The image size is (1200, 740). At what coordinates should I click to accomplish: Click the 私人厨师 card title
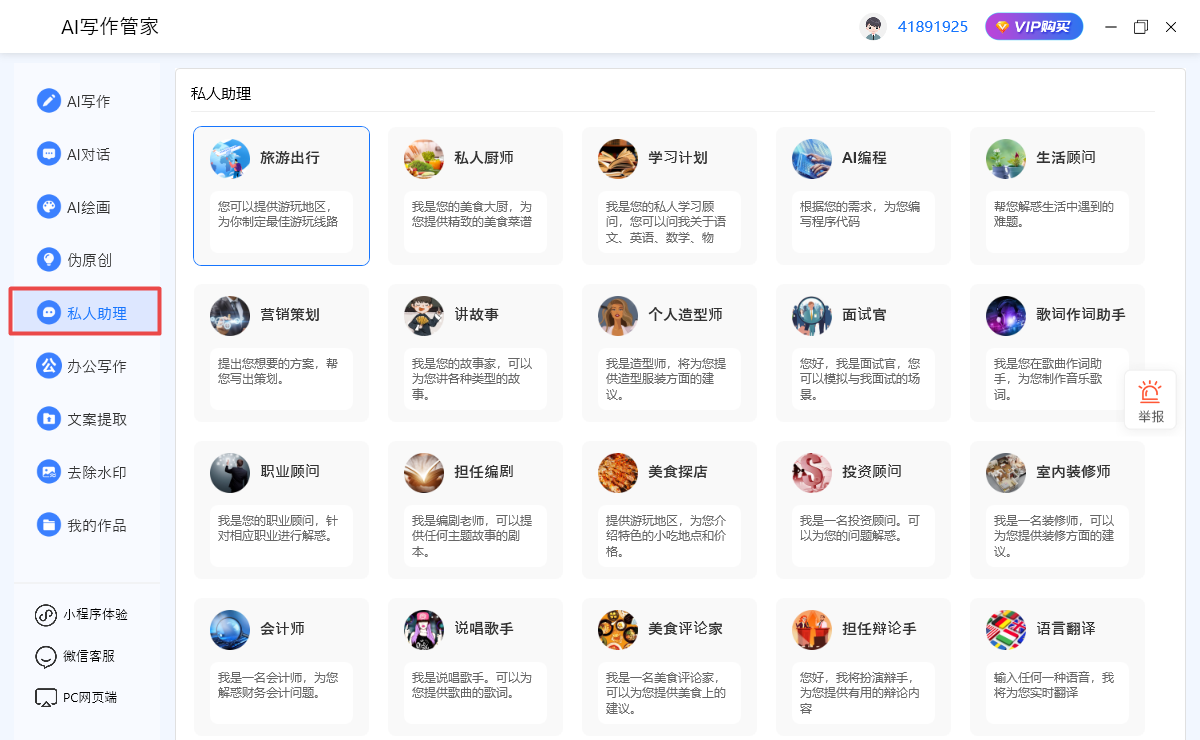[484, 158]
